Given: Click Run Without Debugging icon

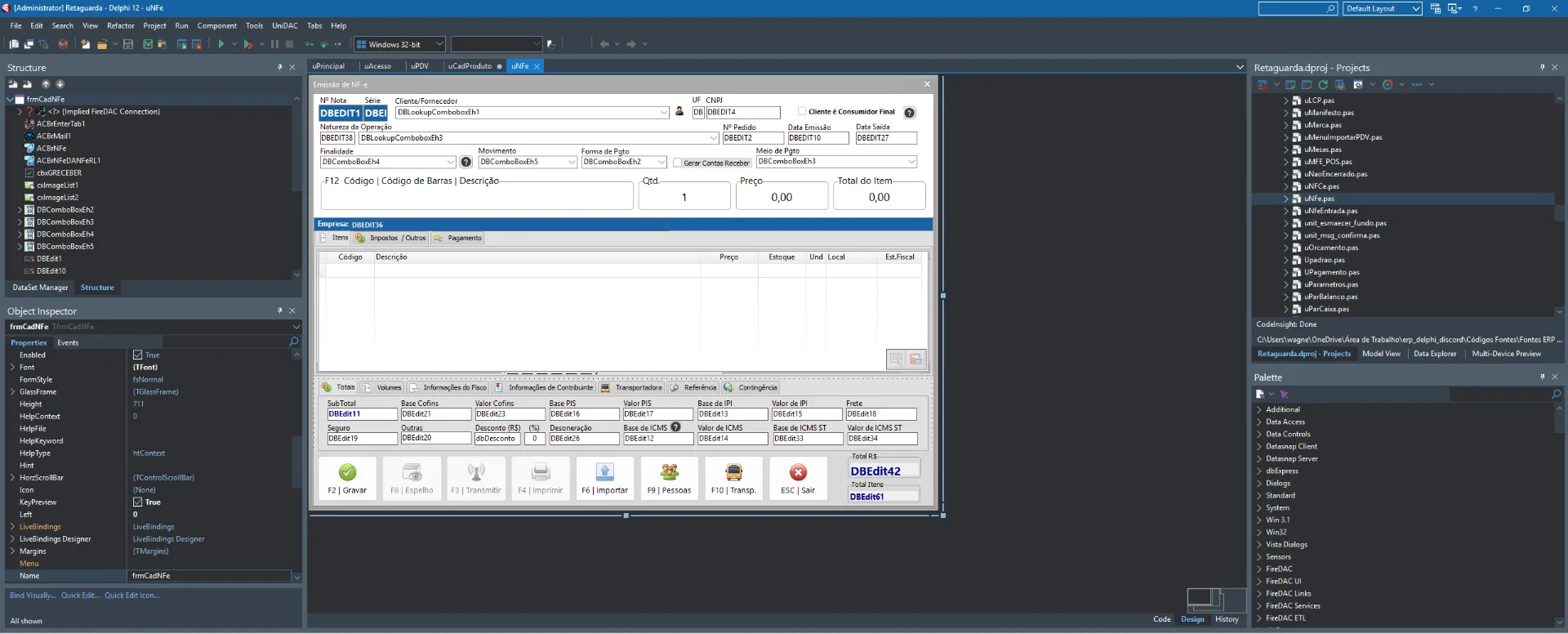Looking at the screenshot, I should pos(247,44).
